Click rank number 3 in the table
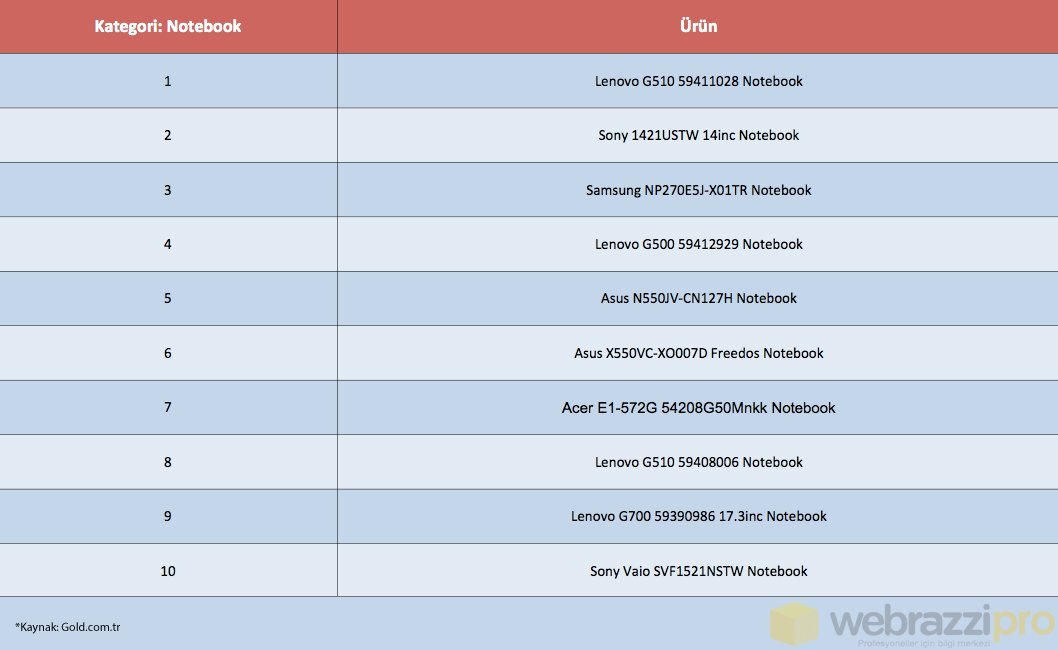The height and width of the screenshot is (650, 1058). (168, 190)
